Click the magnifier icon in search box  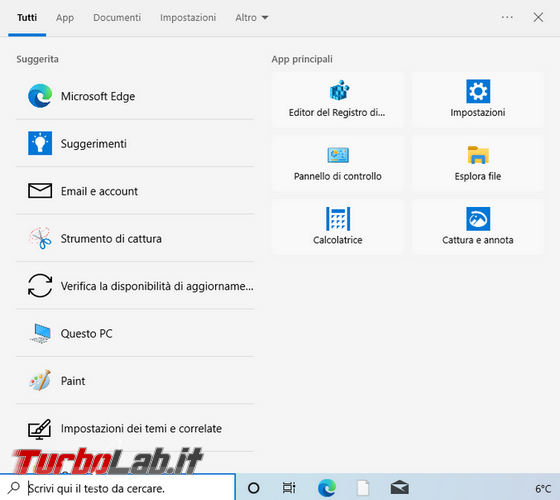tap(14, 488)
